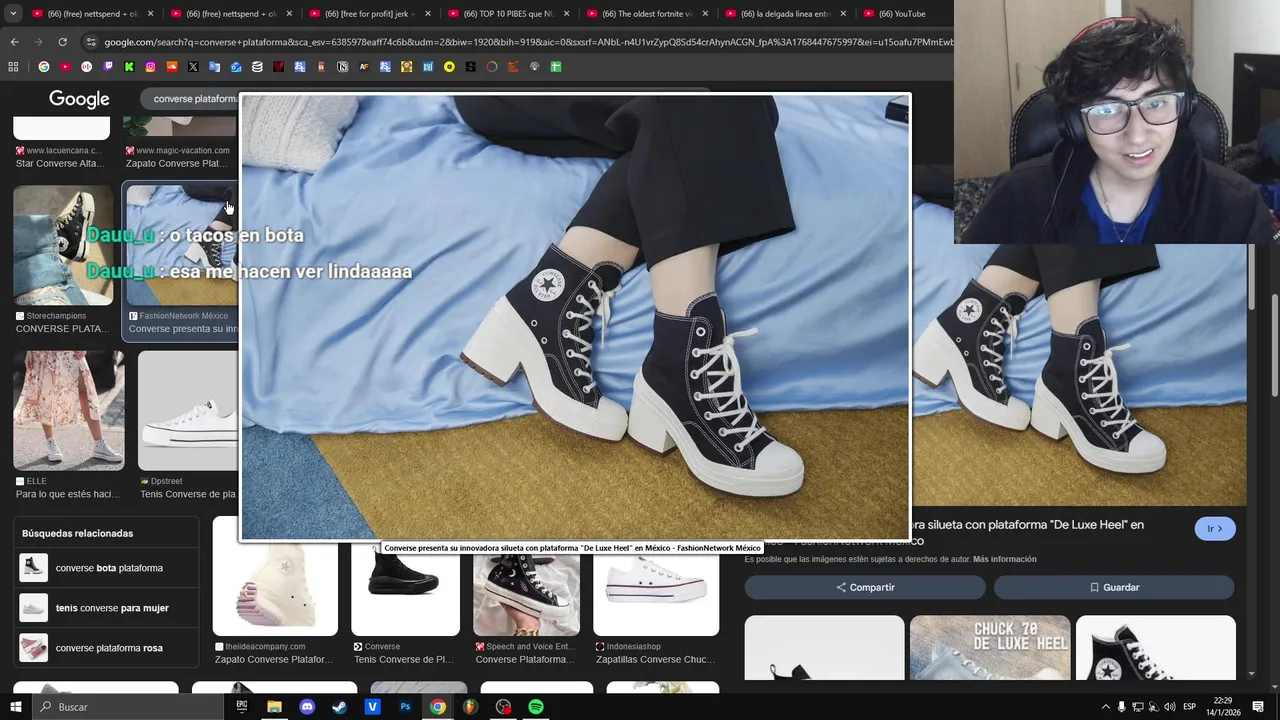Click 'Star Converse Alta' lacuencana result title

coord(60,163)
